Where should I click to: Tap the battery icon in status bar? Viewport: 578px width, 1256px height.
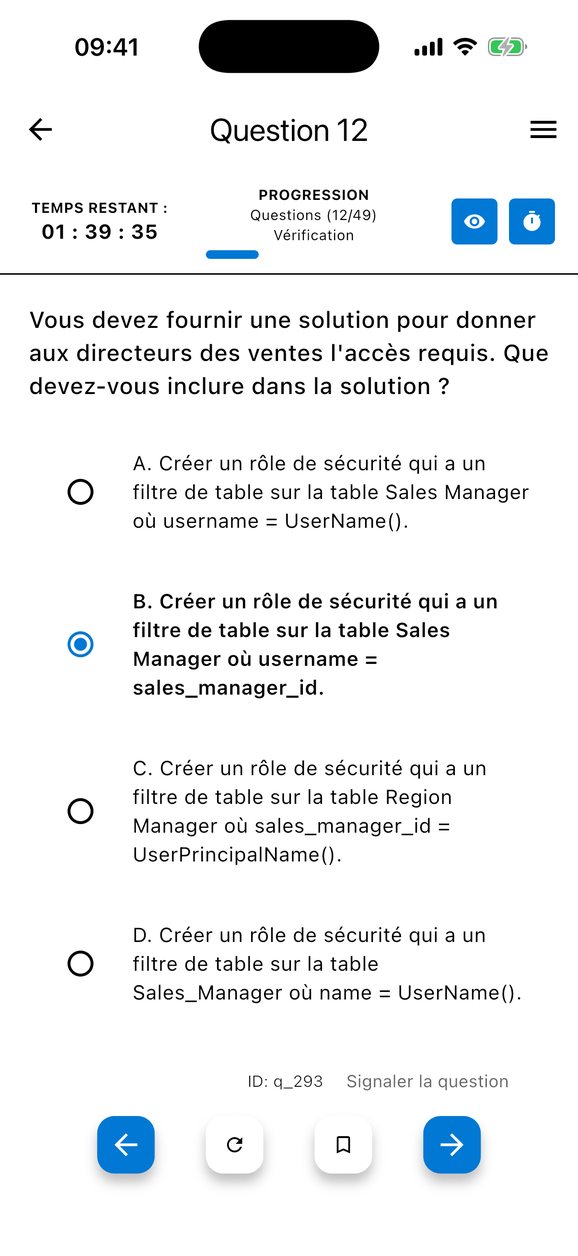click(x=506, y=47)
